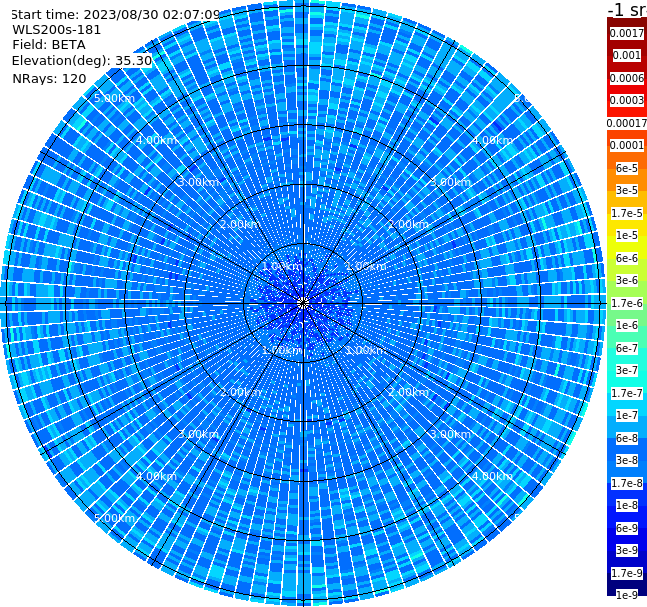
Task: Click the 1e-9 label at colorbar bottom
Action: click(627, 595)
